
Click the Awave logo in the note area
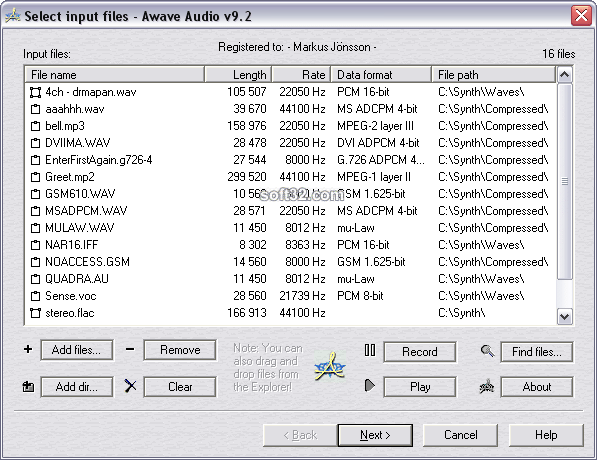coord(330,367)
